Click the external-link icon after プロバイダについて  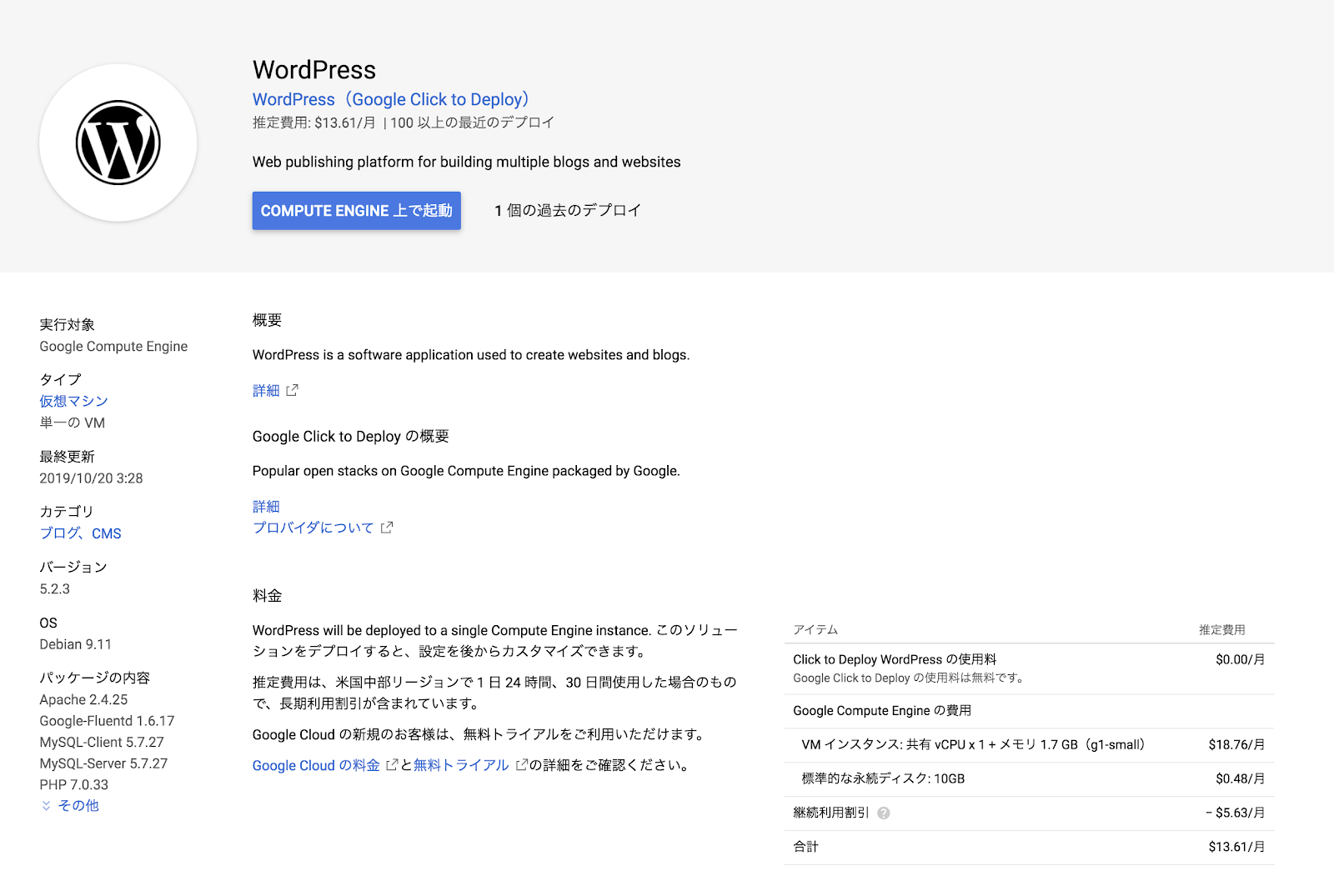coord(387,528)
